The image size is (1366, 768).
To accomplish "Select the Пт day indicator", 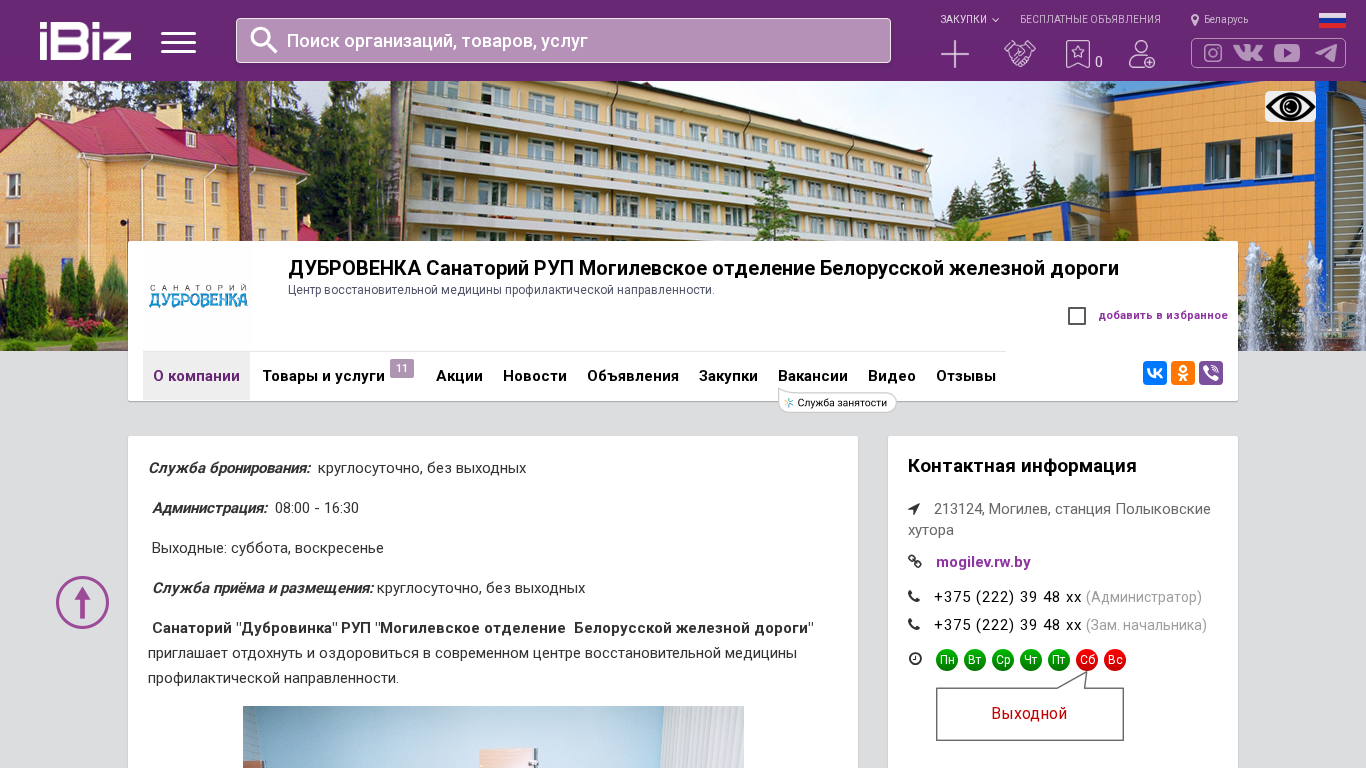I will point(1059,660).
